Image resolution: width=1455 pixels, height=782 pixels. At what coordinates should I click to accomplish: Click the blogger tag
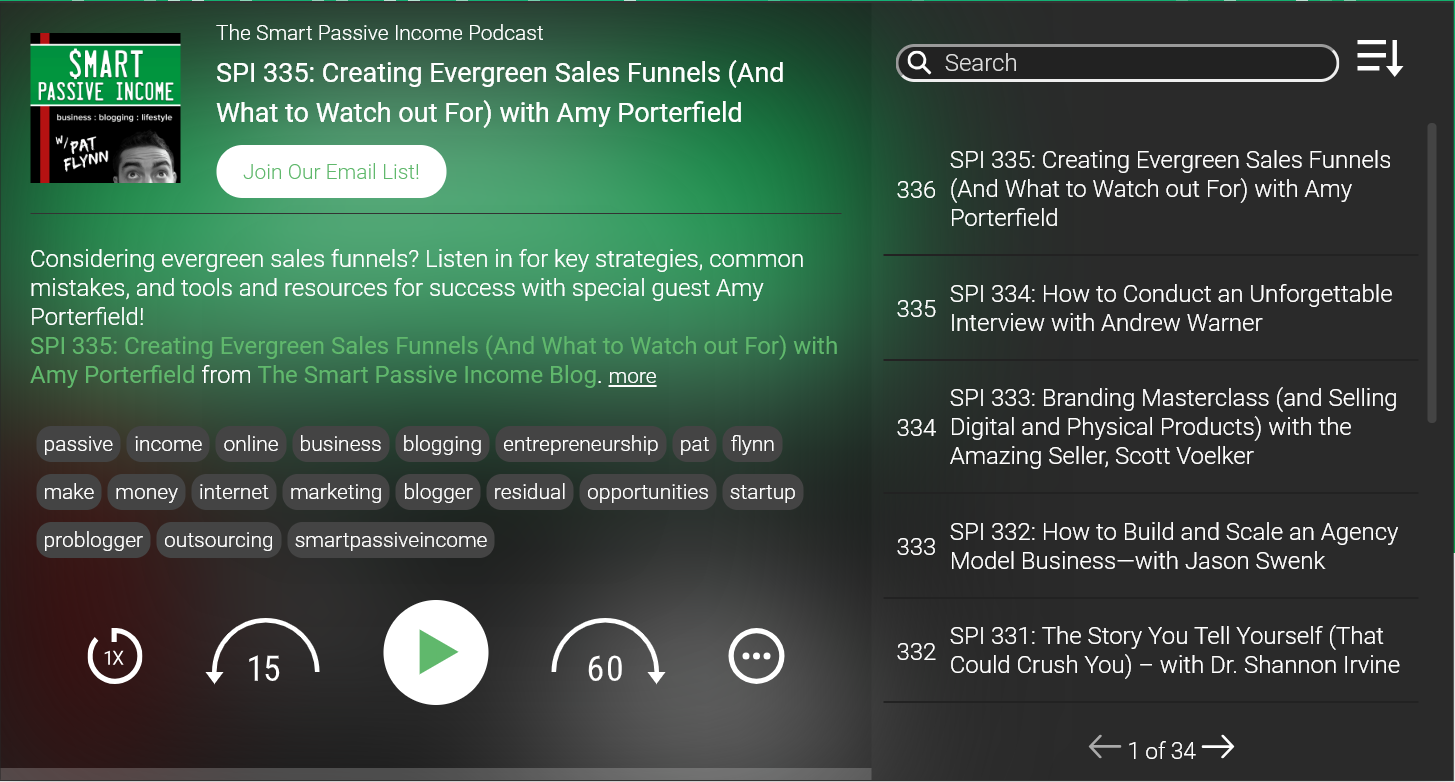(438, 492)
